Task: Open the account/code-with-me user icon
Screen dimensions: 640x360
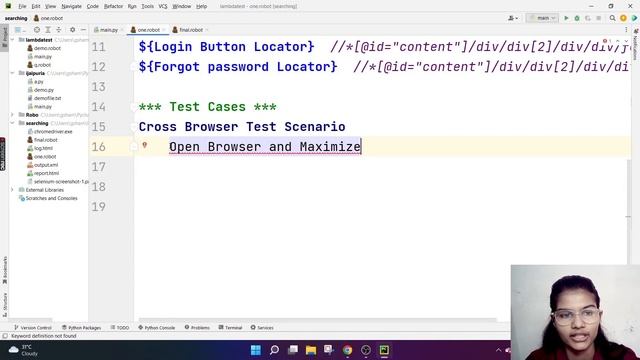Action: [513, 18]
